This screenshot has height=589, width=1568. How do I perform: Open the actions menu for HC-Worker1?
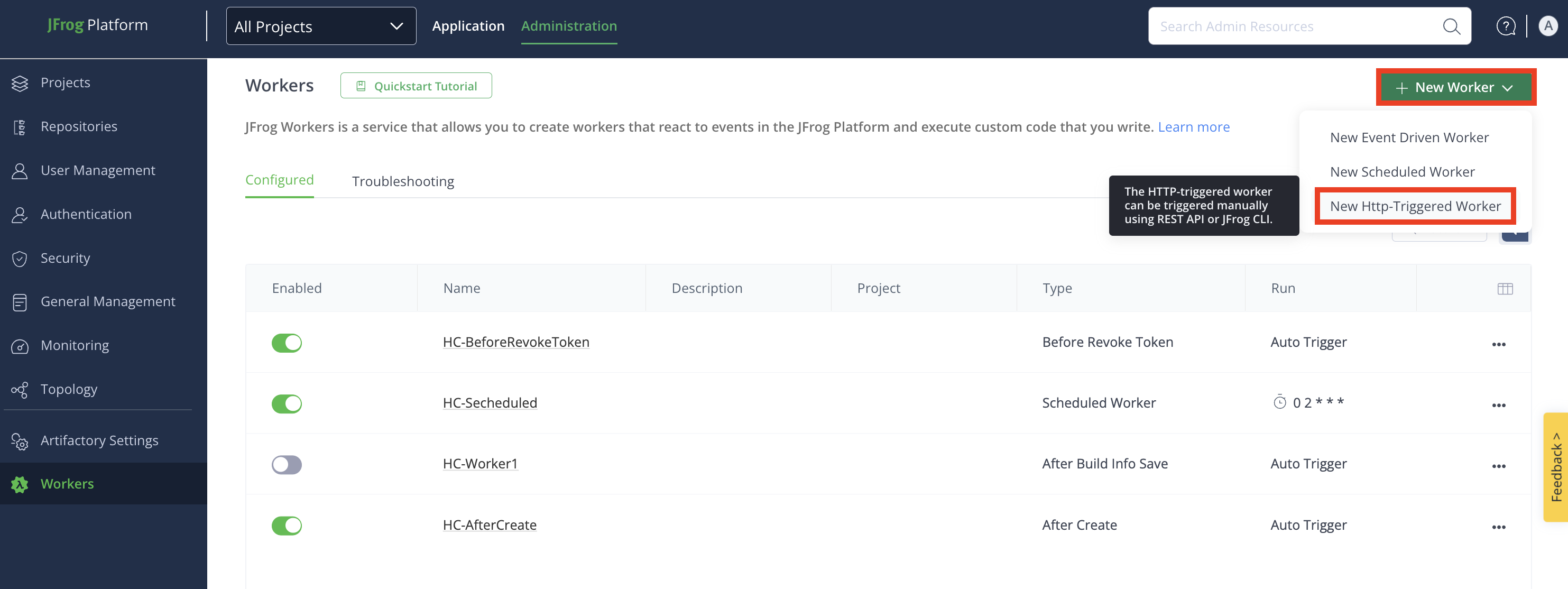click(x=1498, y=465)
